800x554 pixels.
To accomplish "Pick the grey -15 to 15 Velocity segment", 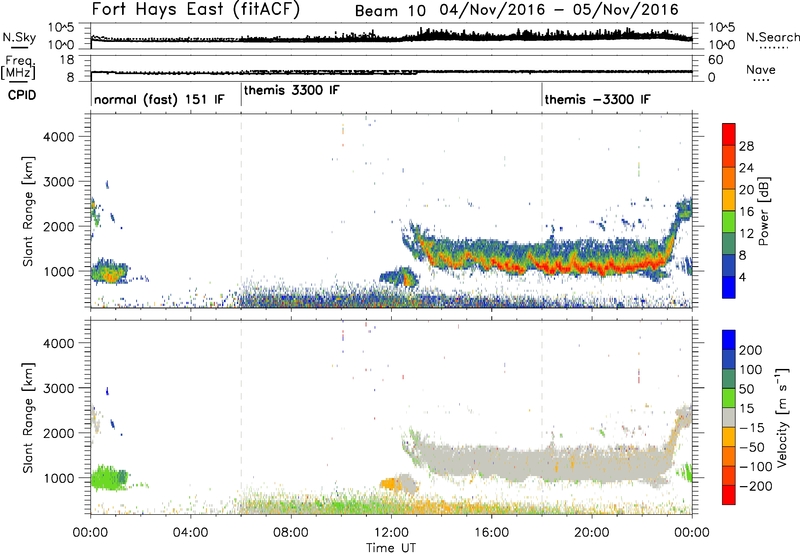I will pyautogui.click(x=729, y=417).
